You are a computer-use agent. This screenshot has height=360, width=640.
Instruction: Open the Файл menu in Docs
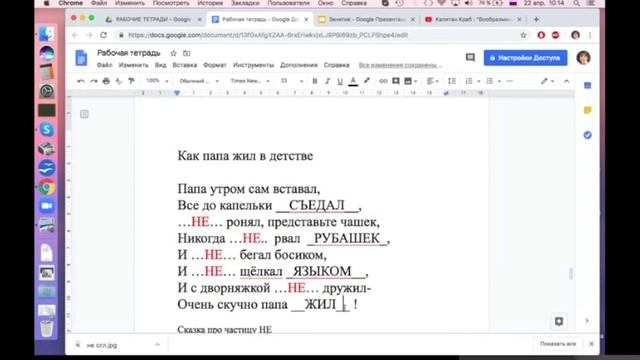pos(104,65)
